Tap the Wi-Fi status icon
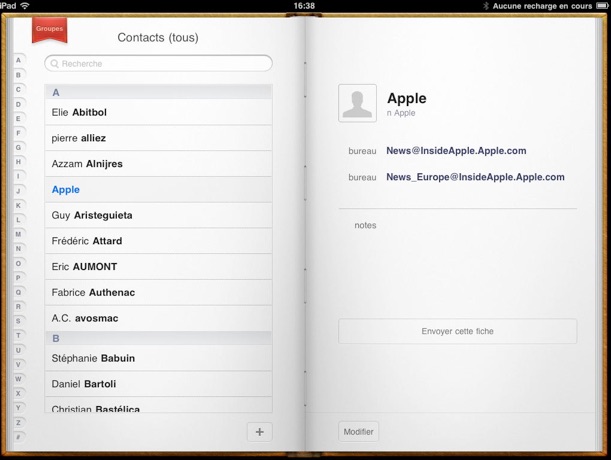The width and height of the screenshot is (611, 460). (24, 5)
